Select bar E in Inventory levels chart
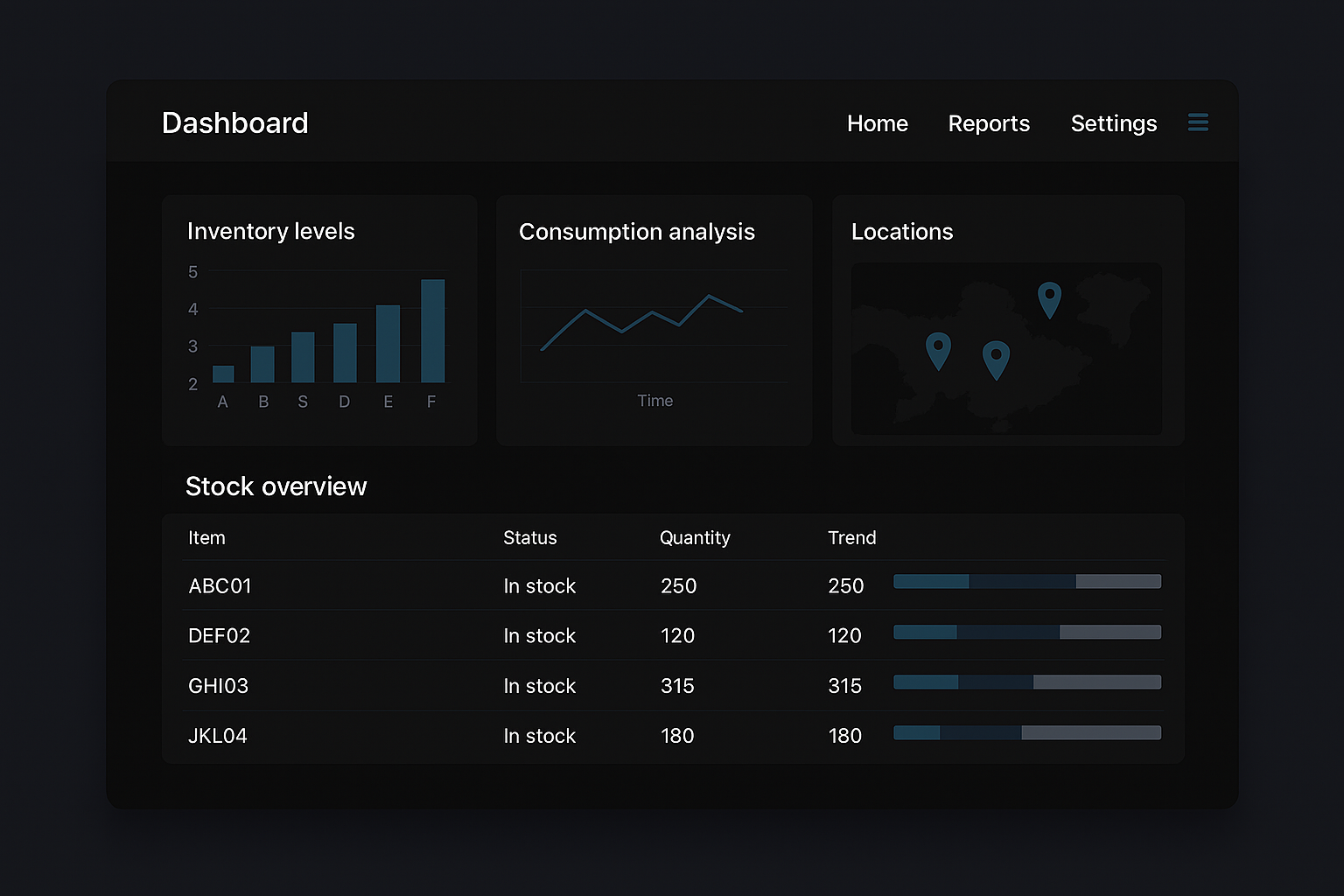 (x=388, y=344)
